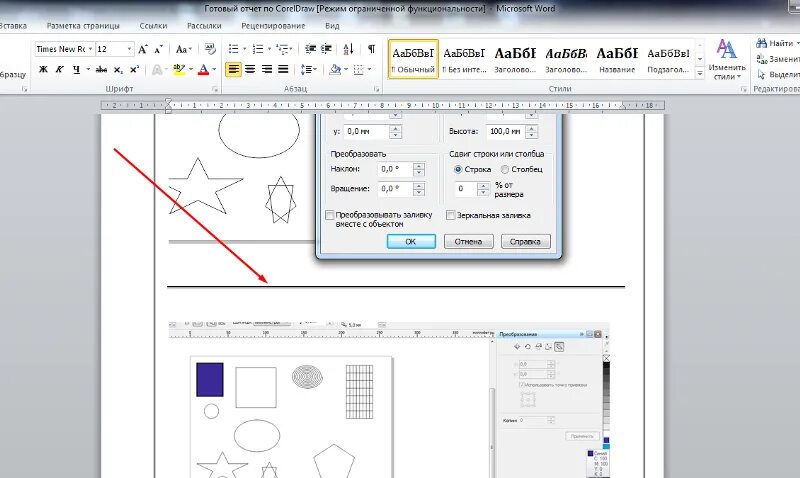The width and height of the screenshot is (800, 478).
Task: Apply strikethrough to selected text
Action: [102, 69]
